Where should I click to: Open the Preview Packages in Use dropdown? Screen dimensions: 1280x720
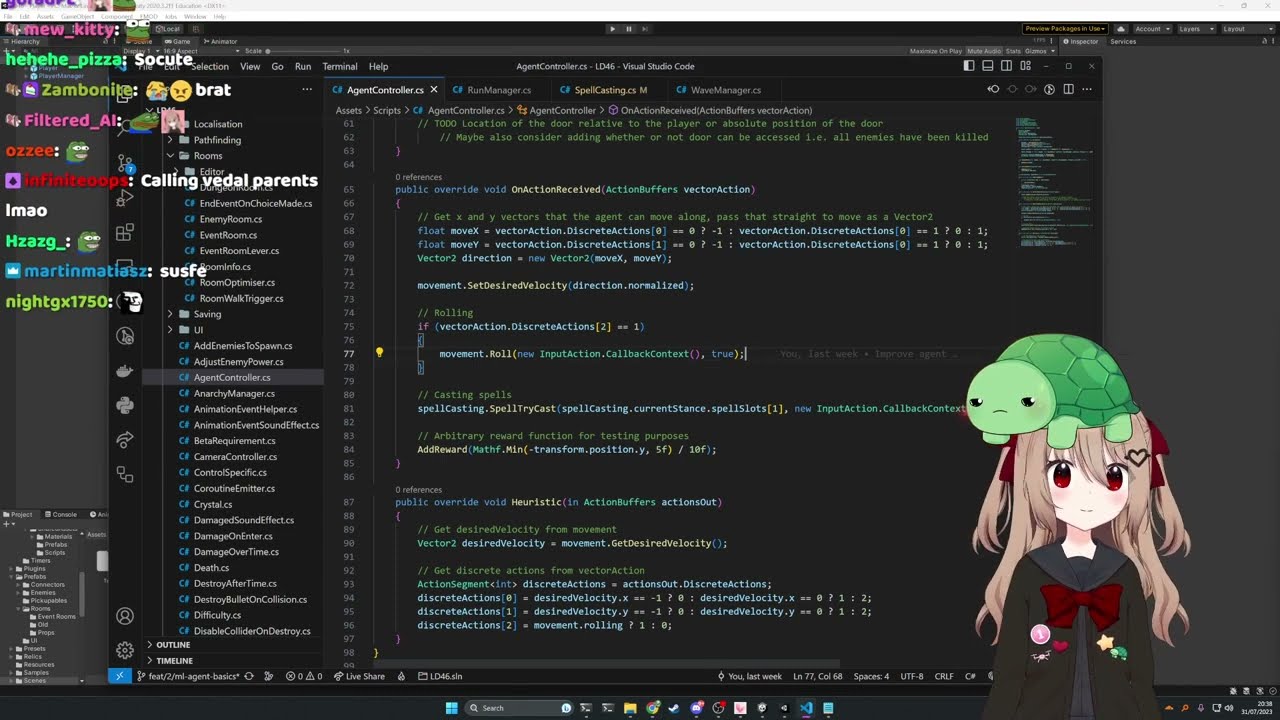[x=1064, y=29]
